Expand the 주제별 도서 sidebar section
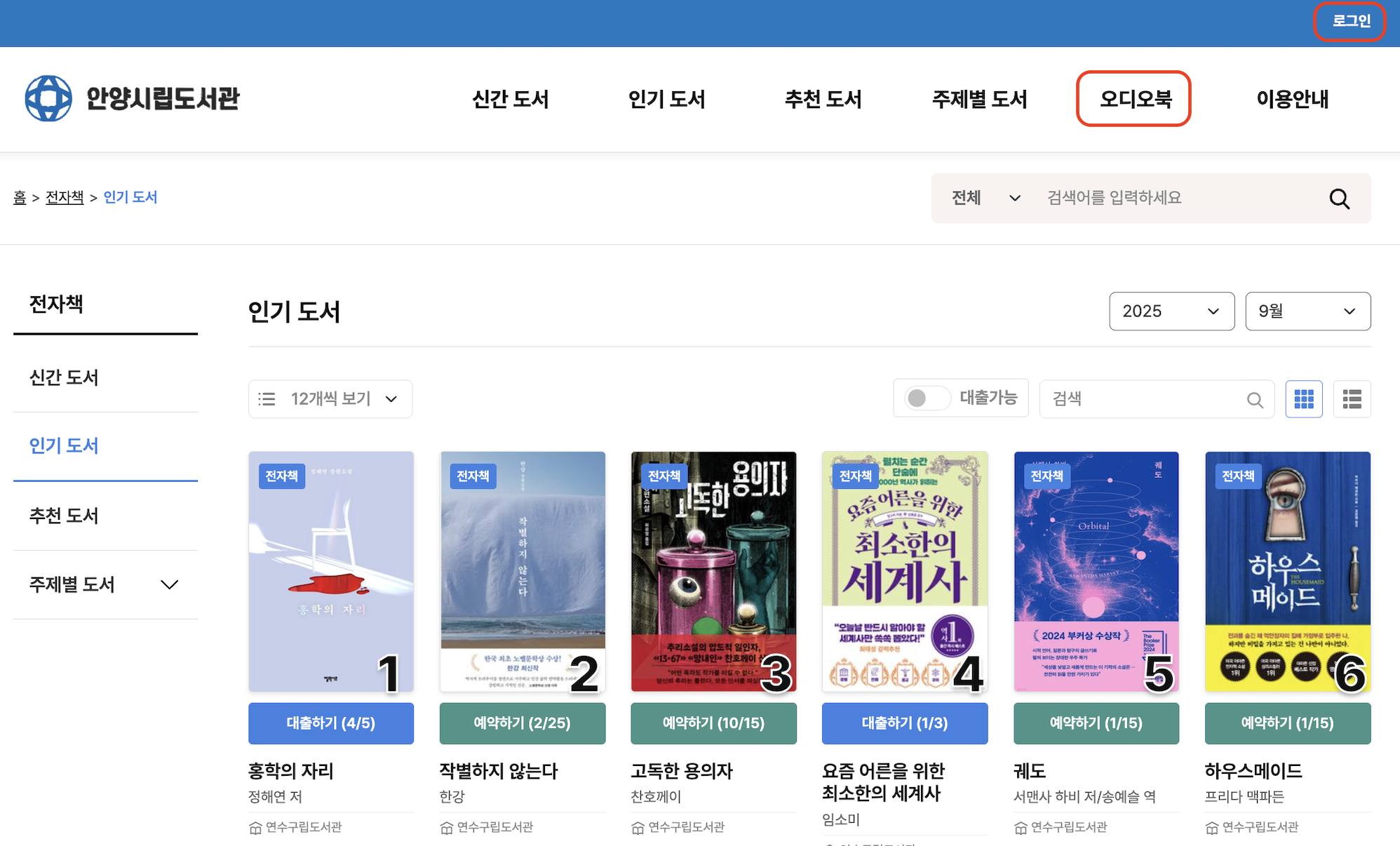 tap(169, 584)
